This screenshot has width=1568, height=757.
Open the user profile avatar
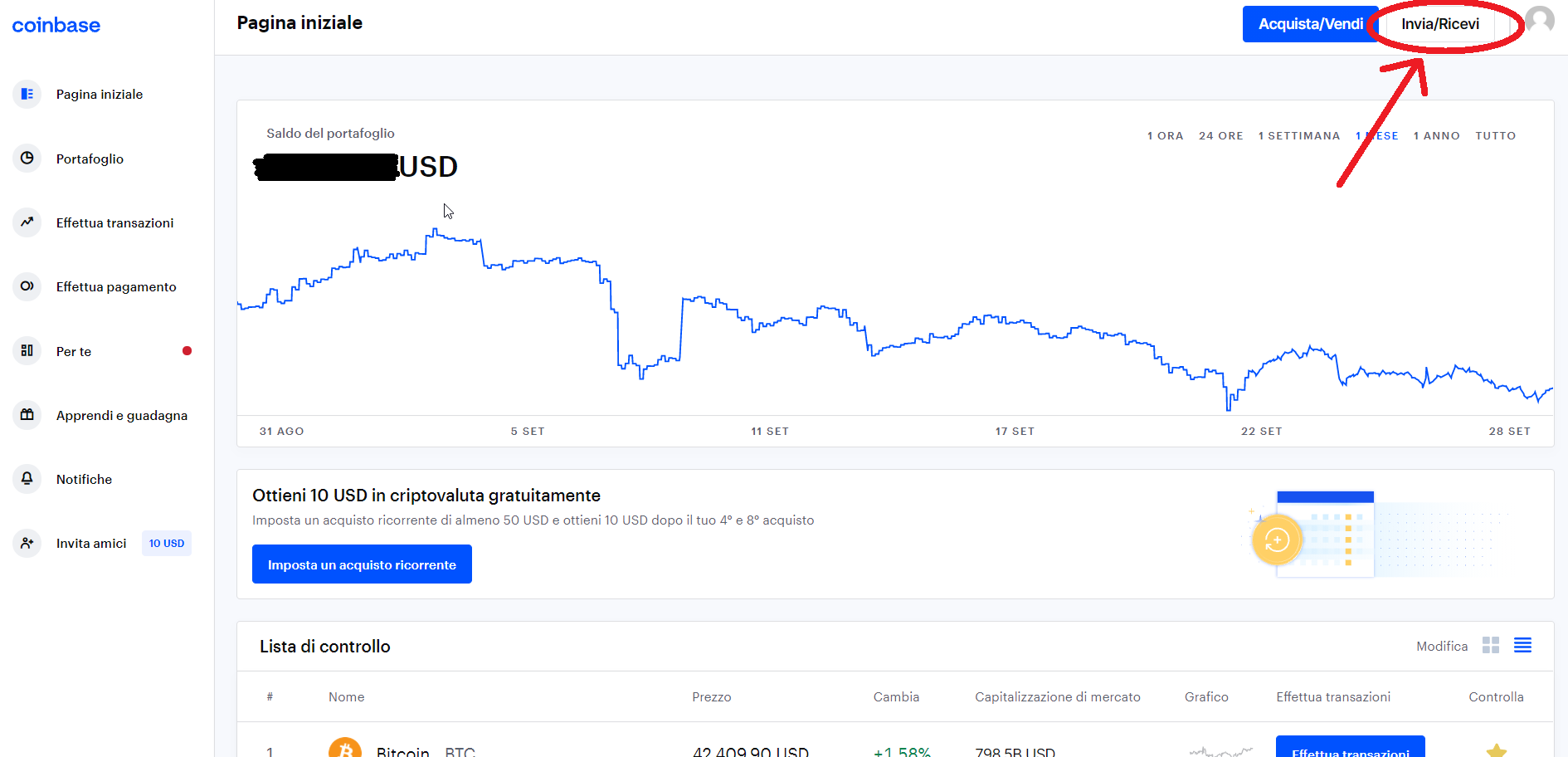point(1540,20)
